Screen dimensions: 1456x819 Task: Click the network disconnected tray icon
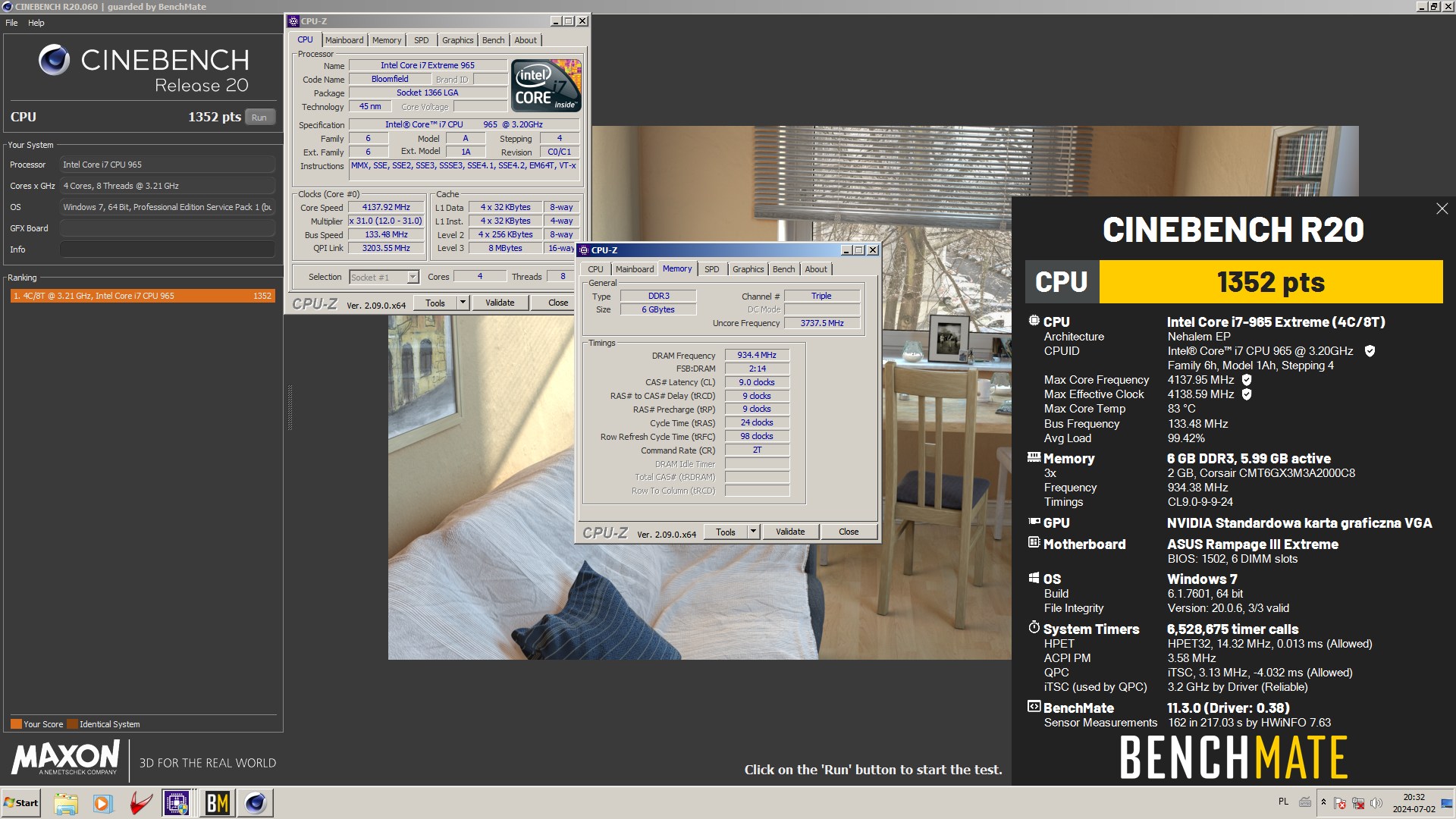pos(1358,803)
